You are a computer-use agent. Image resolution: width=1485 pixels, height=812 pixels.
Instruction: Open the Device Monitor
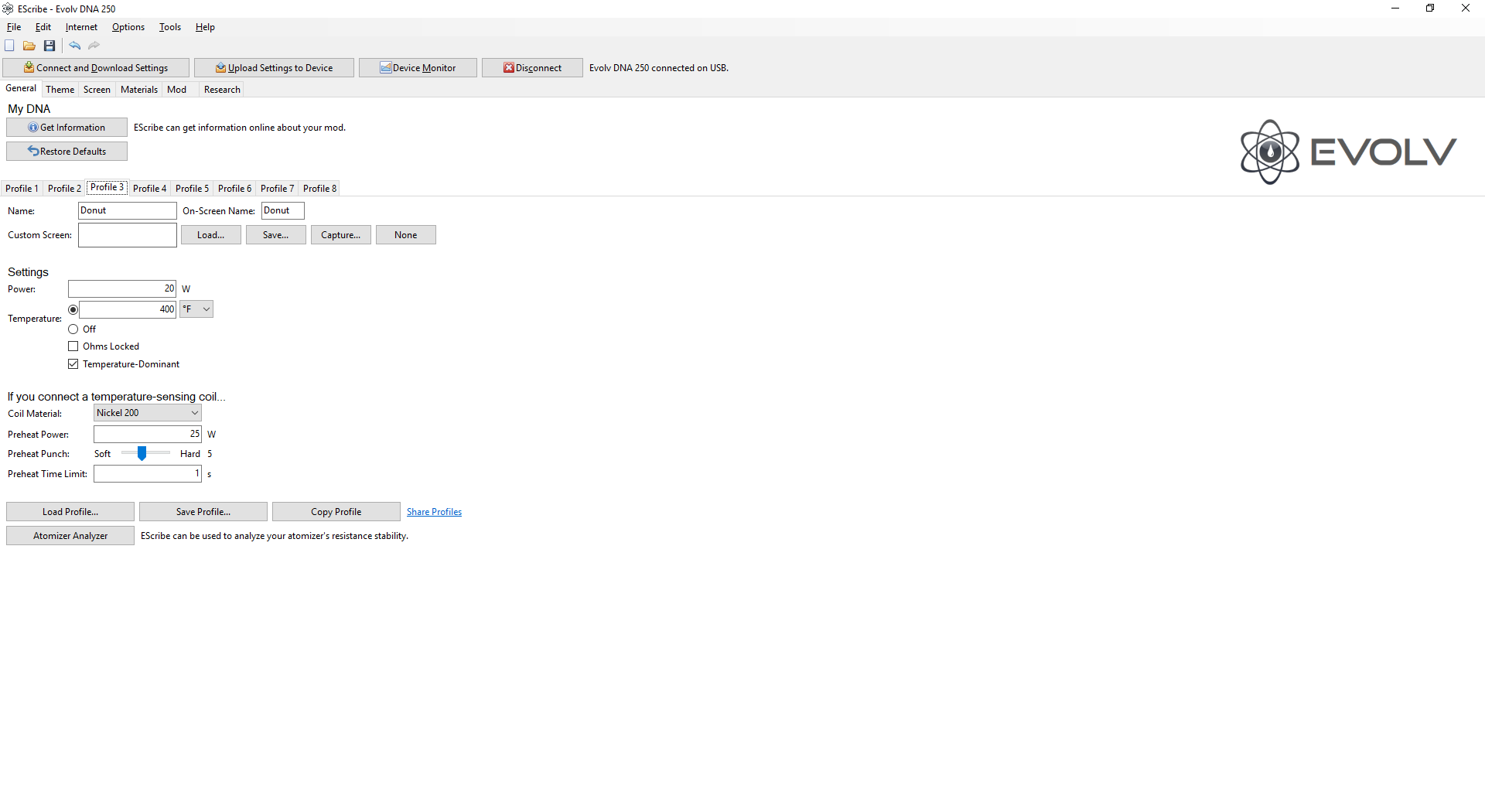click(x=418, y=68)
